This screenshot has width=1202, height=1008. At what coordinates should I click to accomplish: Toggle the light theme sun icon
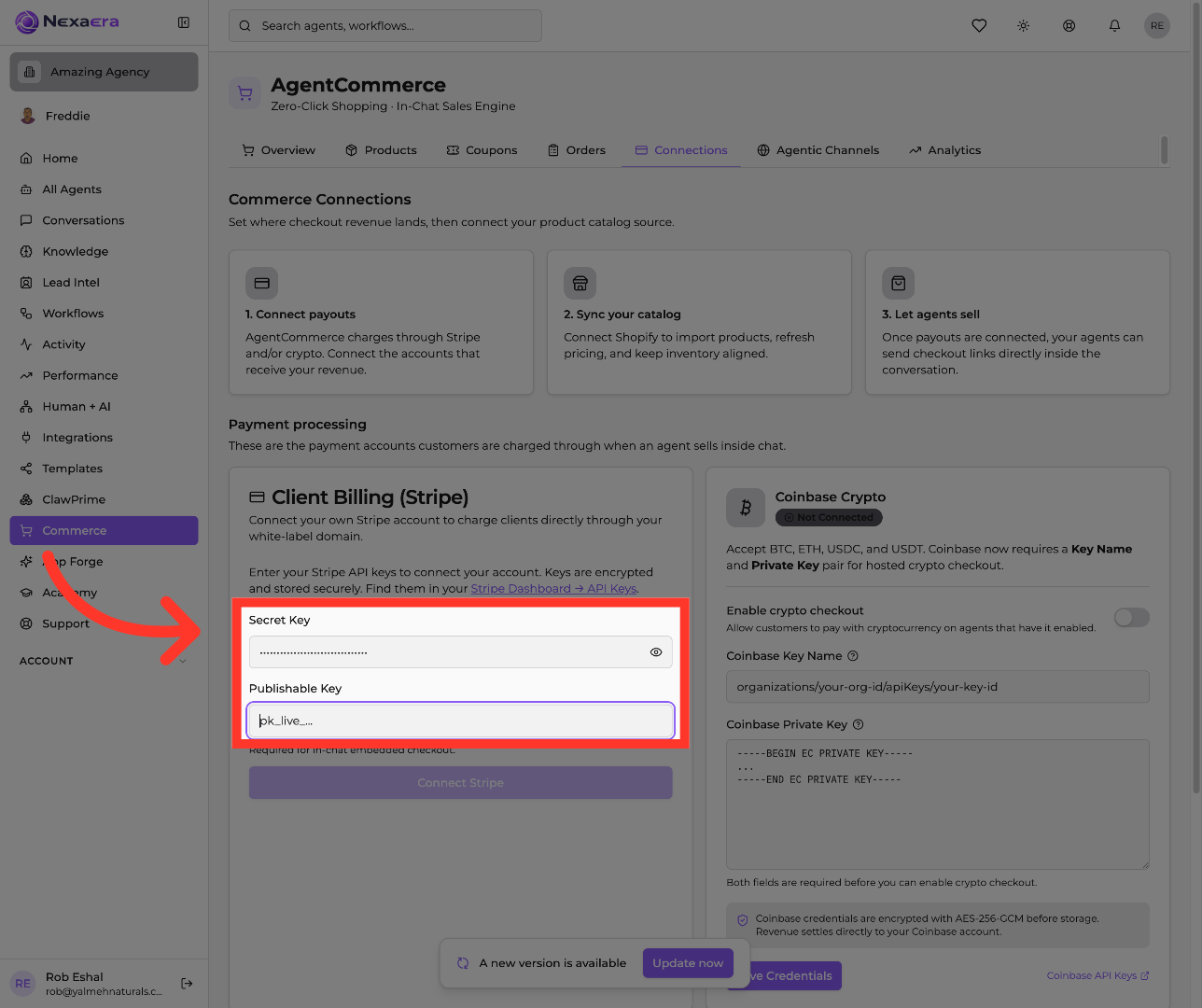(x=1024, y=26)
